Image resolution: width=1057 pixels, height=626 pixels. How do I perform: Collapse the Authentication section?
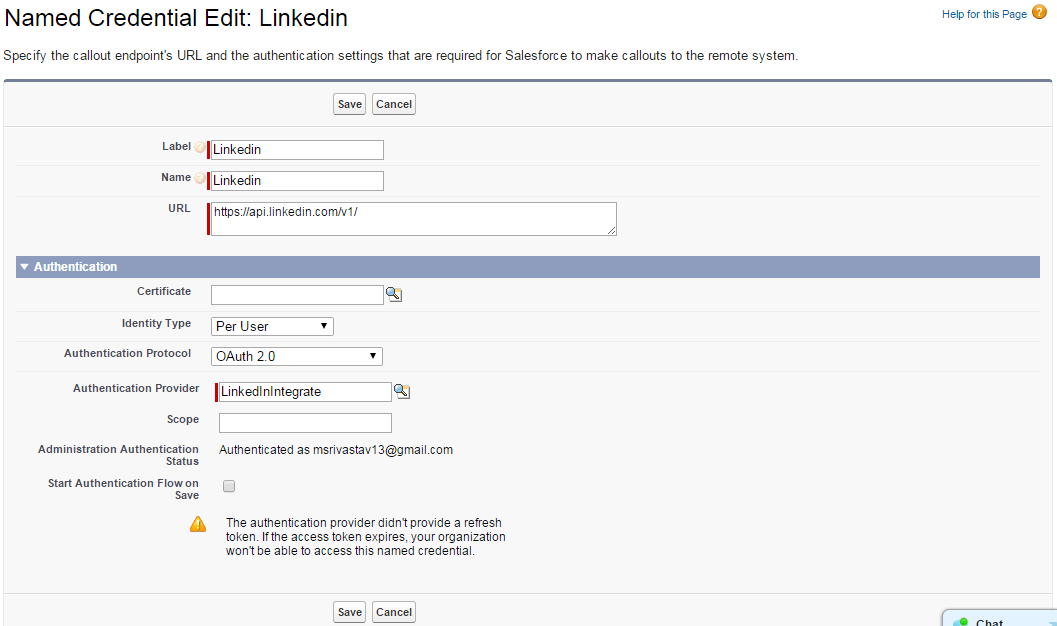[25, 267]
